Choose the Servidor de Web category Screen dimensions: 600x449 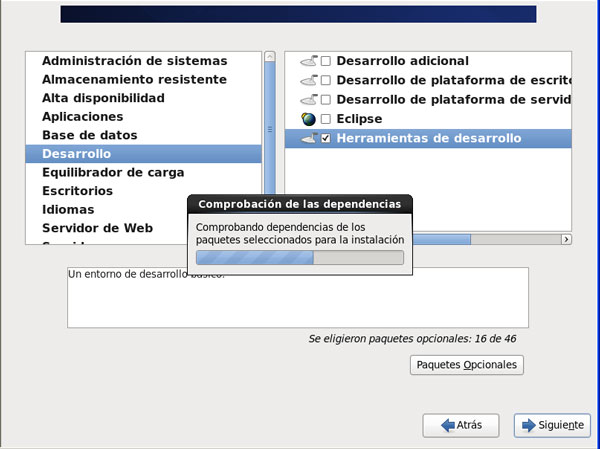pos(97,228)
